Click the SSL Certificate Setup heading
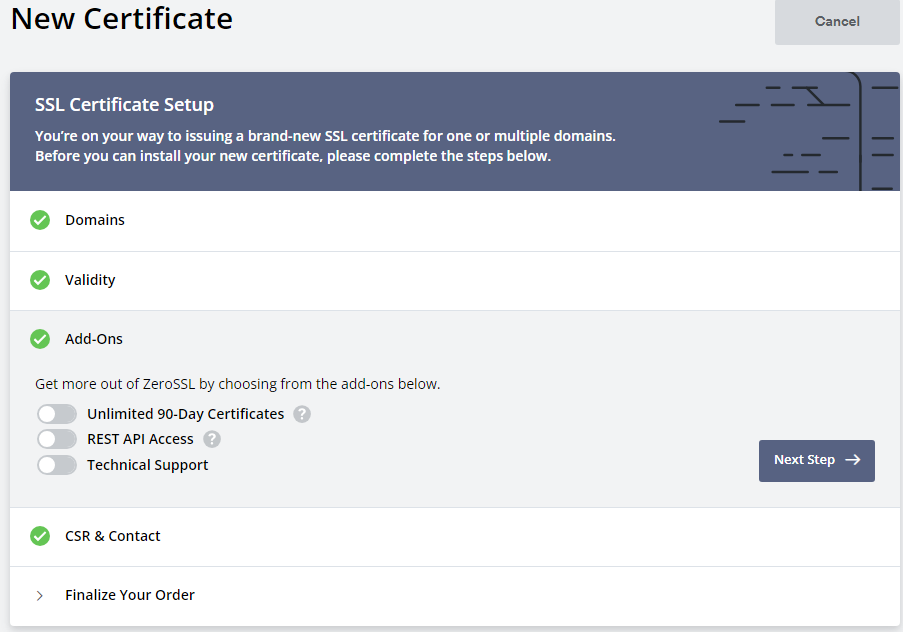The width and height of the screenshot is (903, 632). (124, 105)
